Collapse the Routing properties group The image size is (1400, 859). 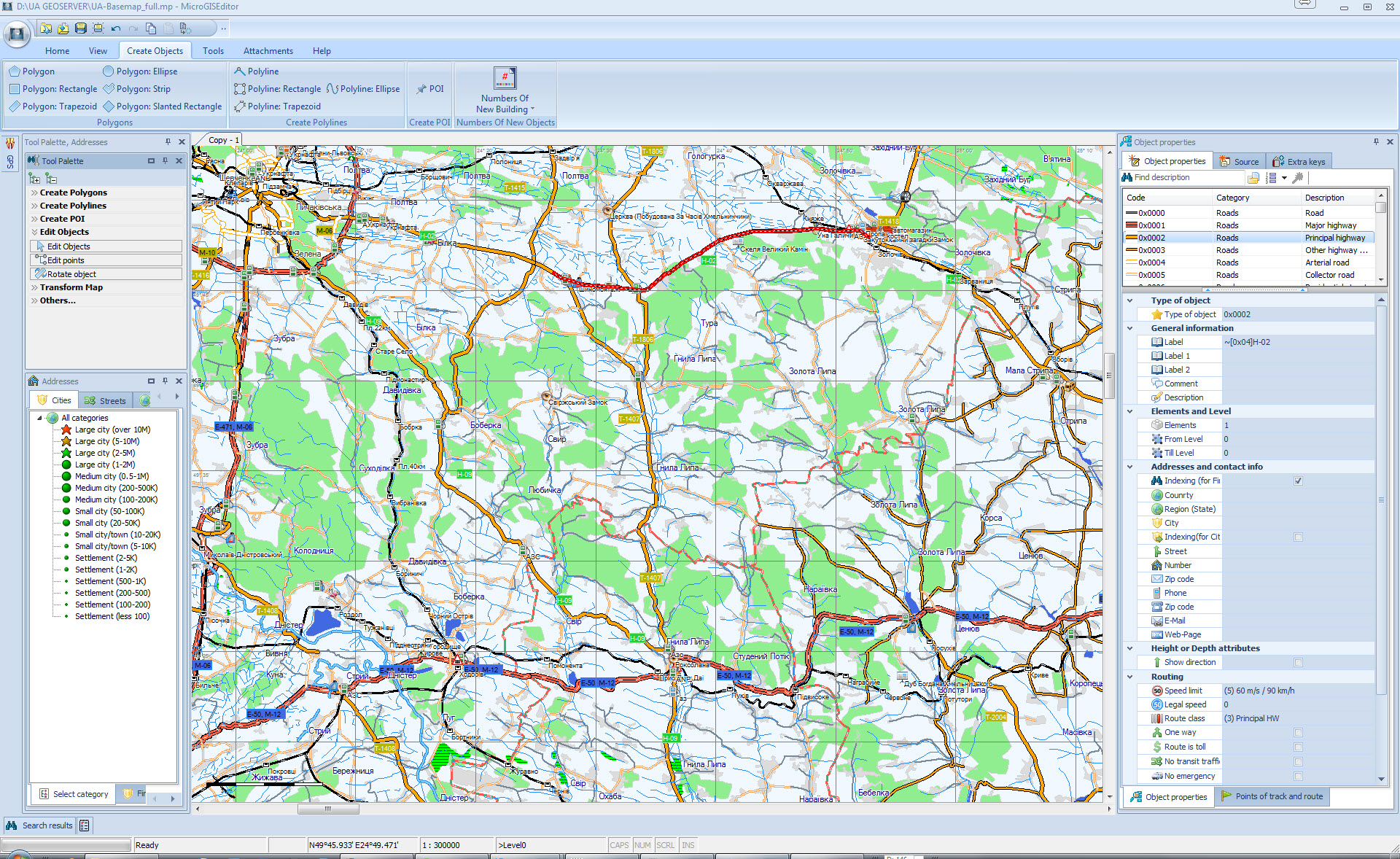tap(1130, 677)
